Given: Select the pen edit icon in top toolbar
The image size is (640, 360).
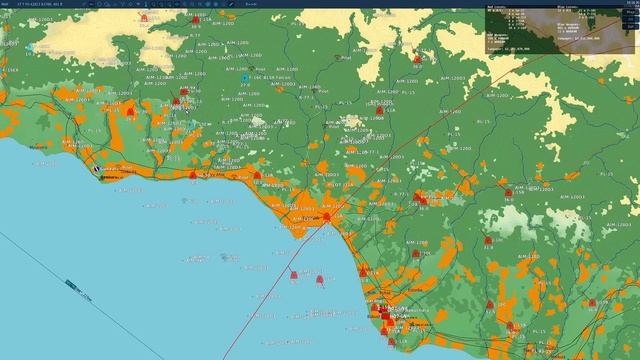Looking at the screenshot, I should coord(231,4).
